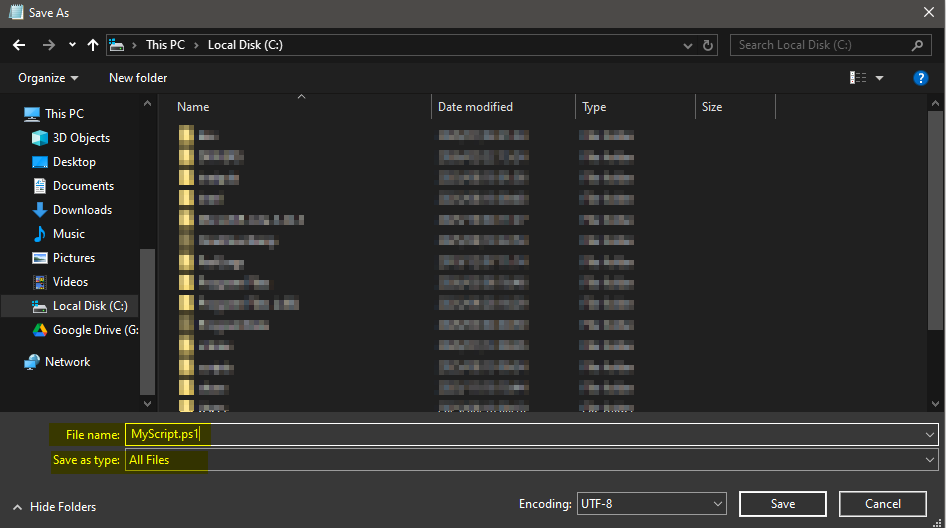Image resolution: width=946 pixels, height=528 pixels.
Task: Create a New folder
Action: [138, 78]
